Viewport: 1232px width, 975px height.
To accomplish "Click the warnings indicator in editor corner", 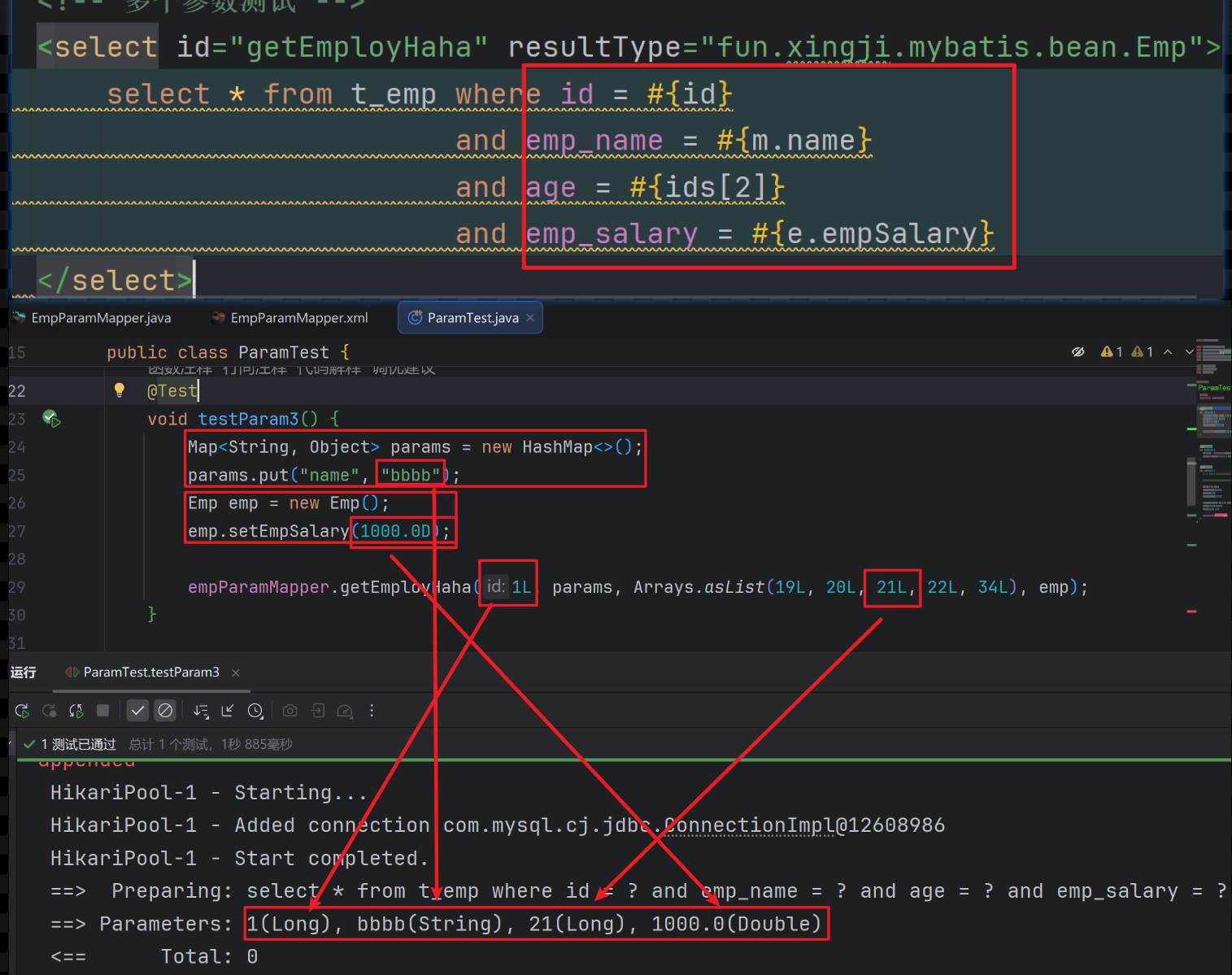I will click(1112, 352).
